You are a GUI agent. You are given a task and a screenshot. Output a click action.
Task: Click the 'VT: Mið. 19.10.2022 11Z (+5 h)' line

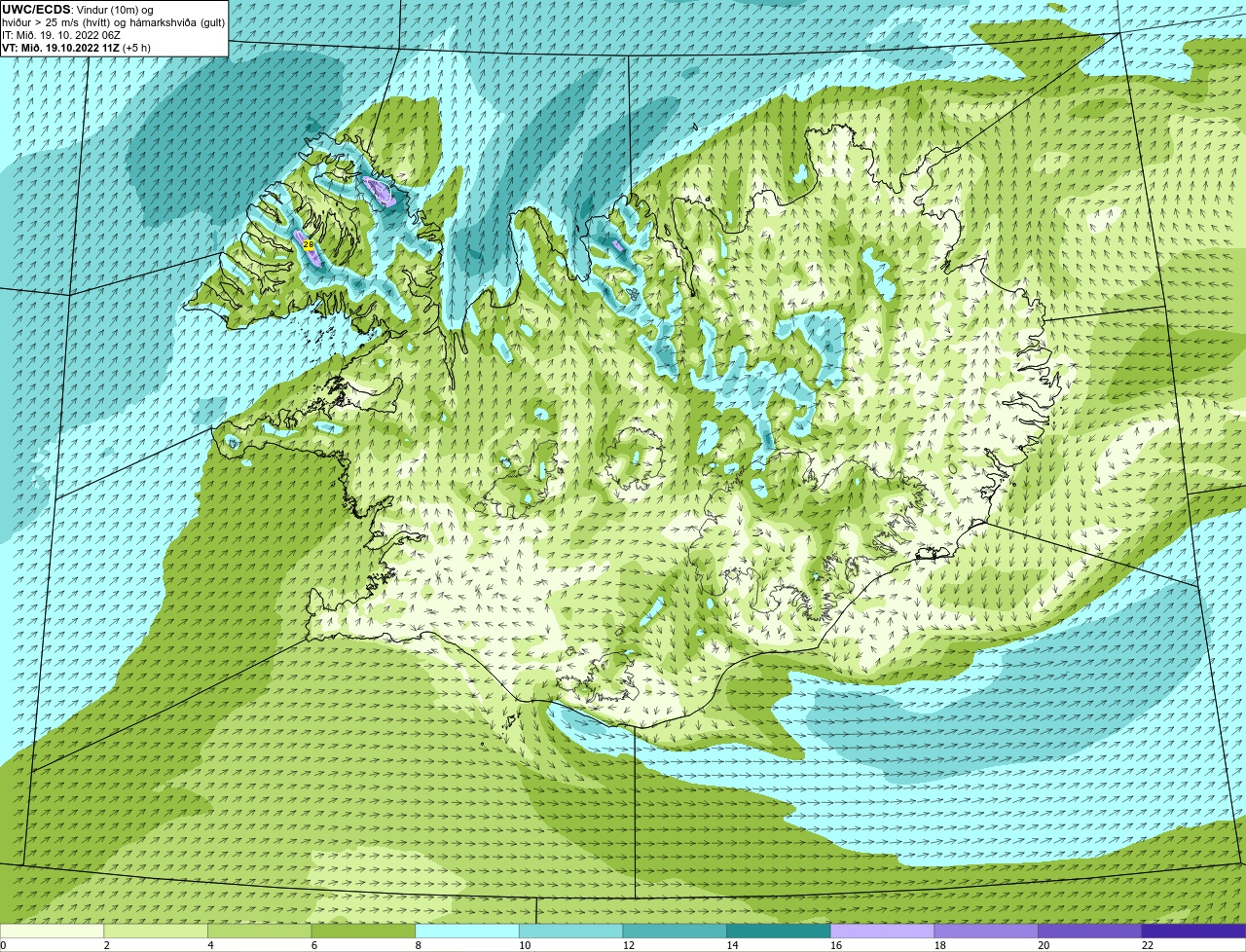(76, 47)
